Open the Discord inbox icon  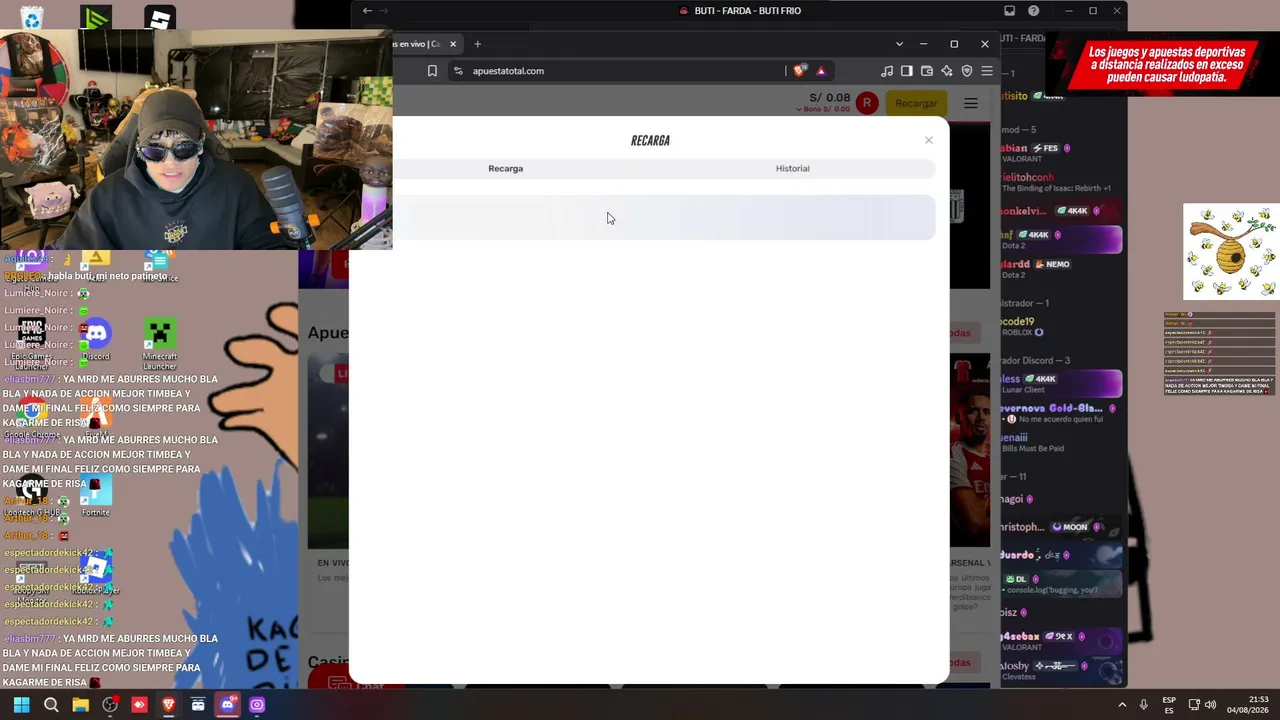[1010, 11]
